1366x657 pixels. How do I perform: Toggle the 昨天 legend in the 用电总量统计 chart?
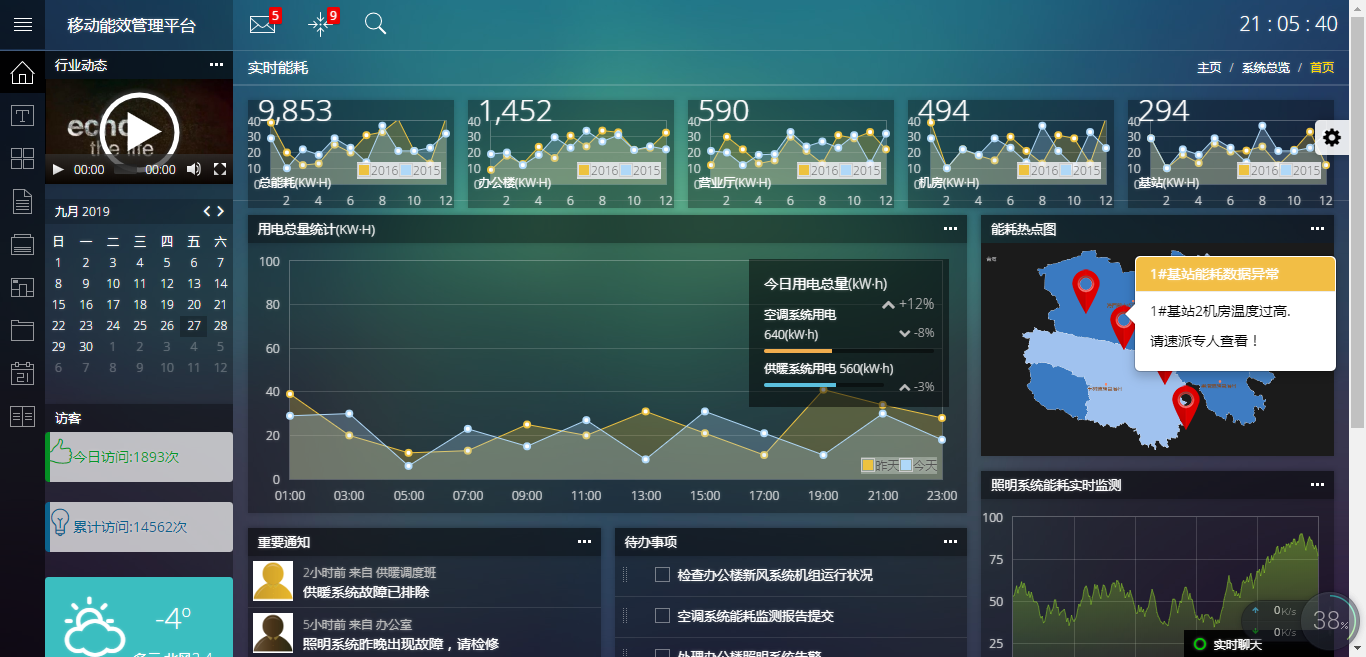868,466
